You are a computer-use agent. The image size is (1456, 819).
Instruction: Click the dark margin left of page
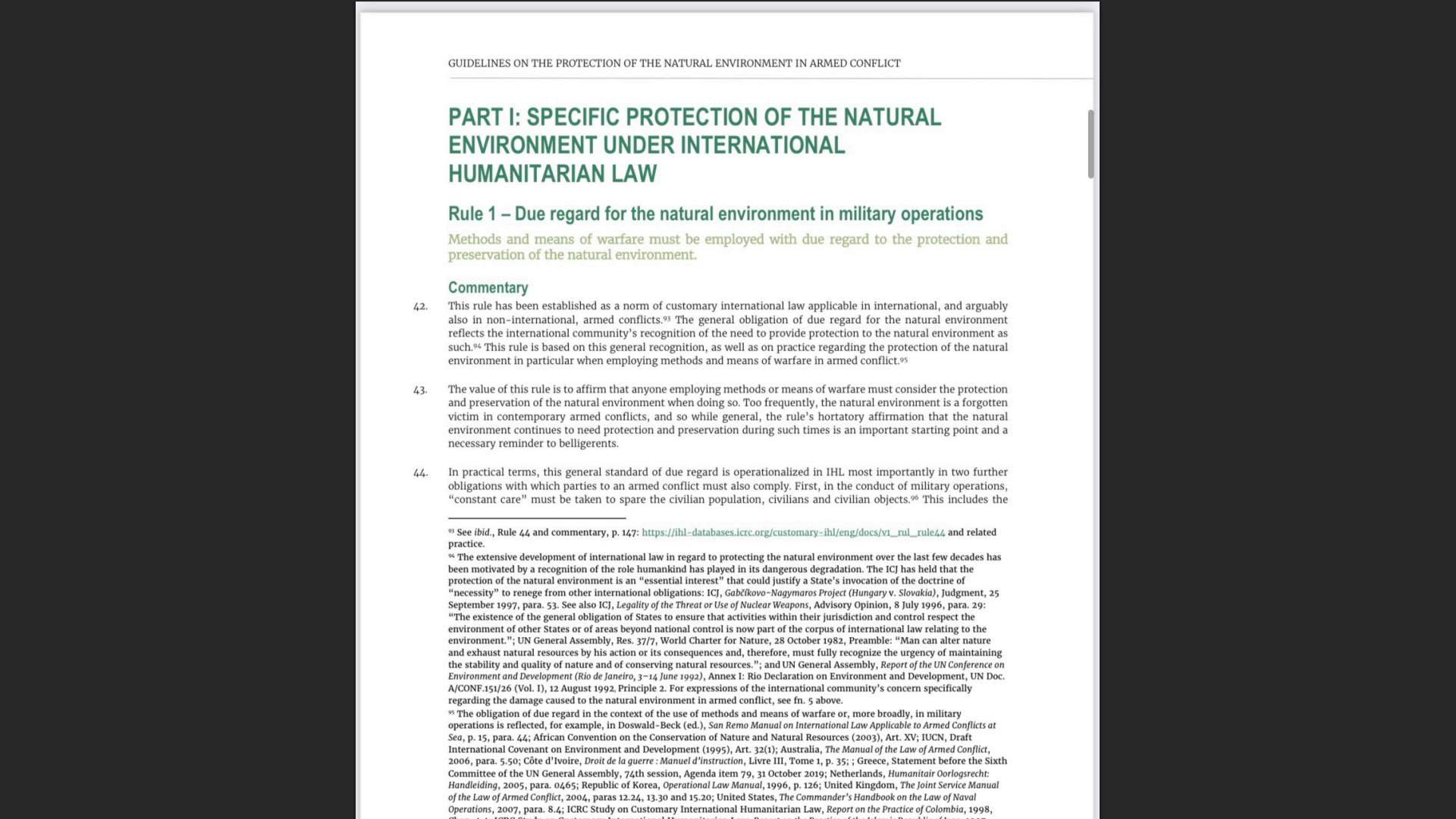pos(178,409)
